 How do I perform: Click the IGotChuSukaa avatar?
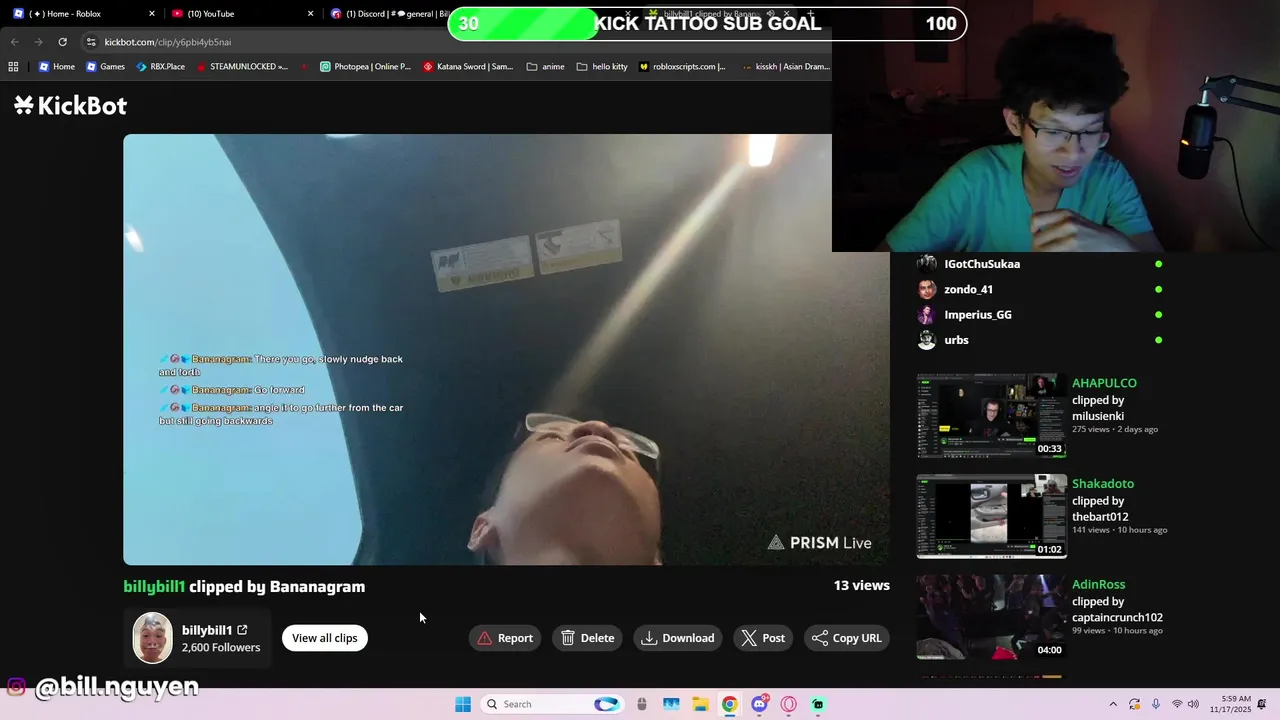pos(927,264)
